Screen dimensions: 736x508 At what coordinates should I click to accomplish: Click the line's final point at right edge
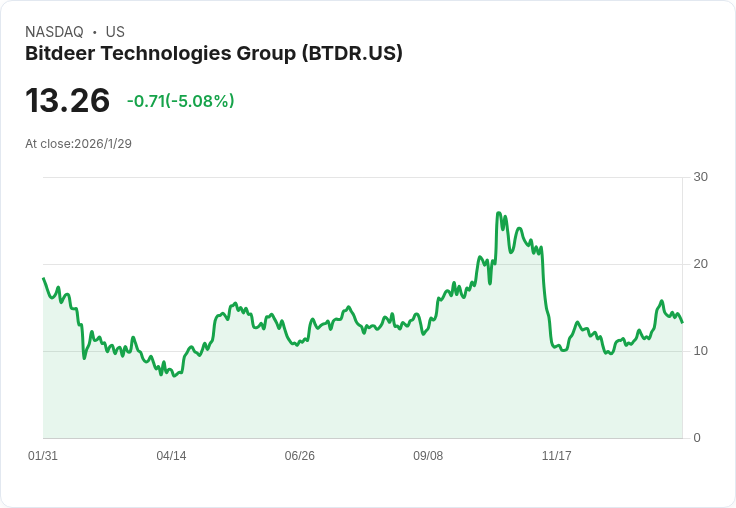click(x=682, y=322)
